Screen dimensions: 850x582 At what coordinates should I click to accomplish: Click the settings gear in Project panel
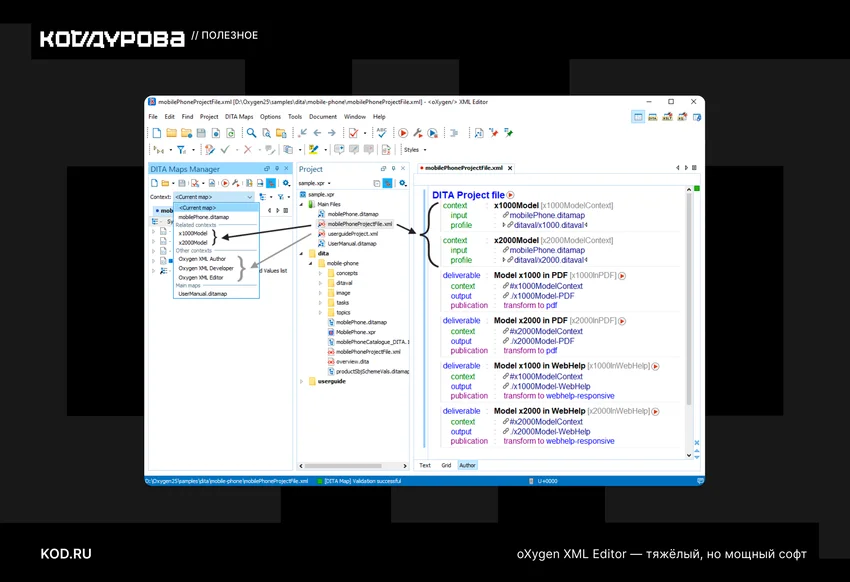(402, 183)
